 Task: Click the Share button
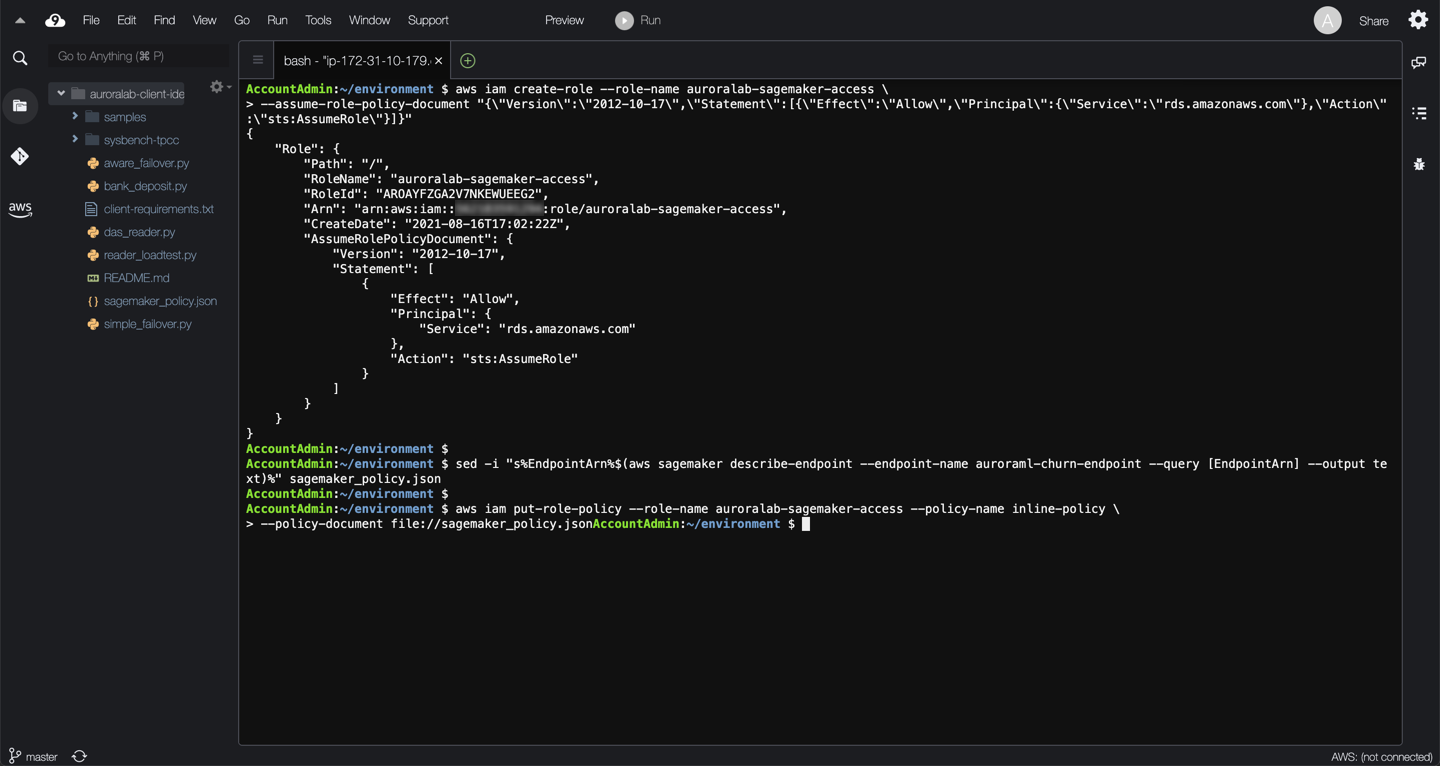(x=1373, y=21)
